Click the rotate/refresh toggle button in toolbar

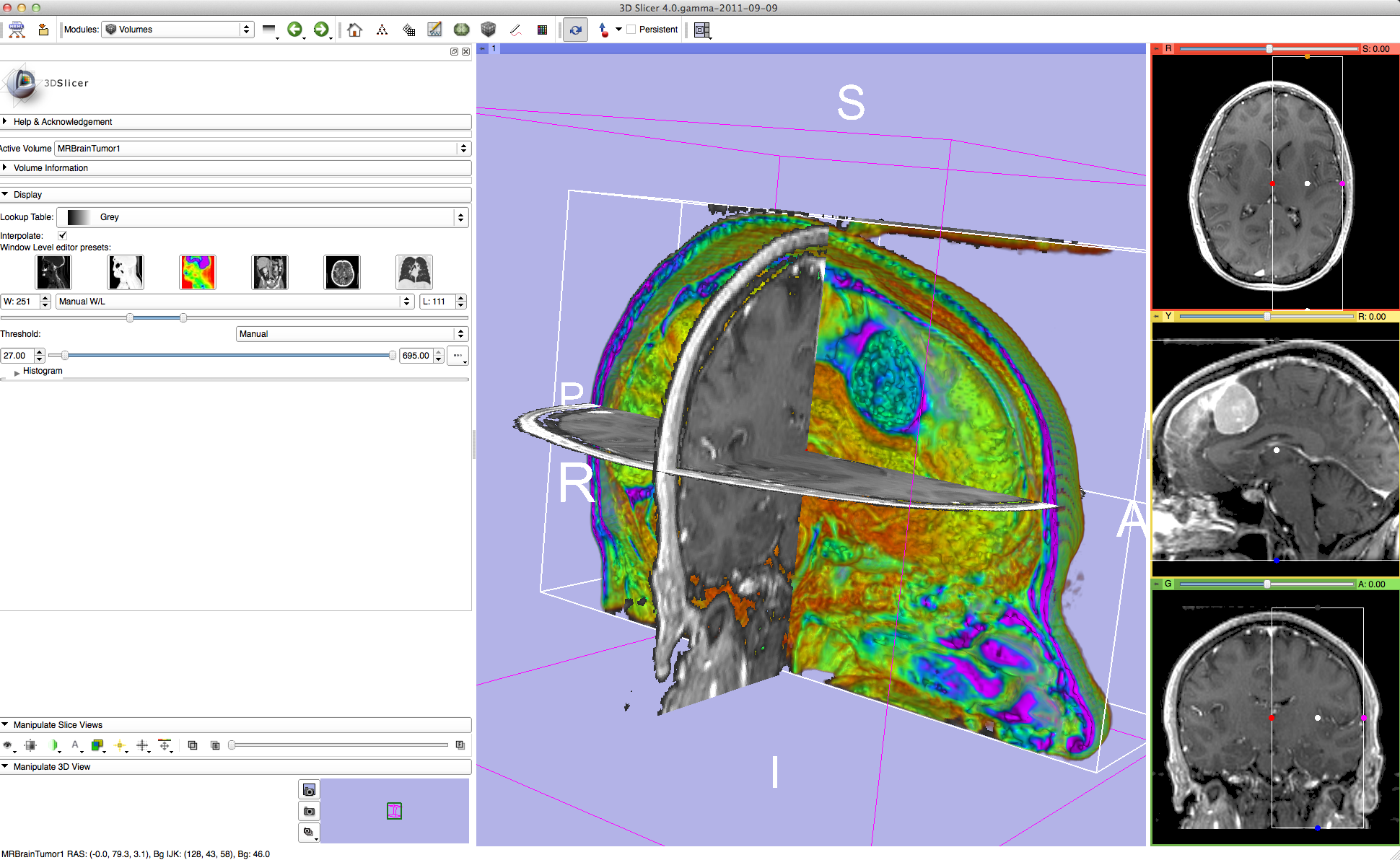(575, 30)
